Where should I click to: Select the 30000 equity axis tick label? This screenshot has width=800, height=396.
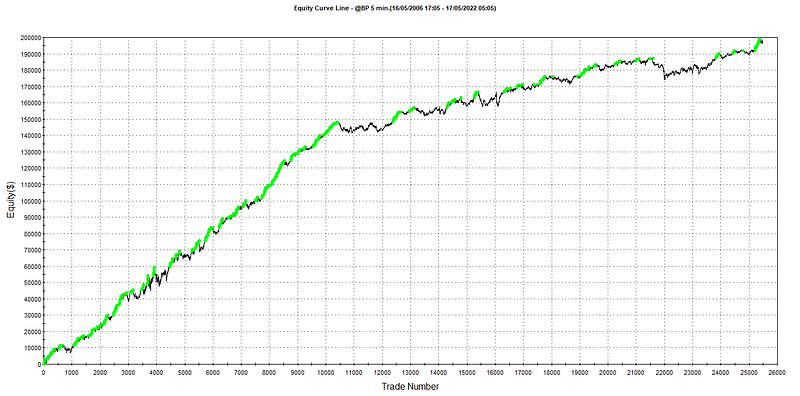click(x=32, y=315)
